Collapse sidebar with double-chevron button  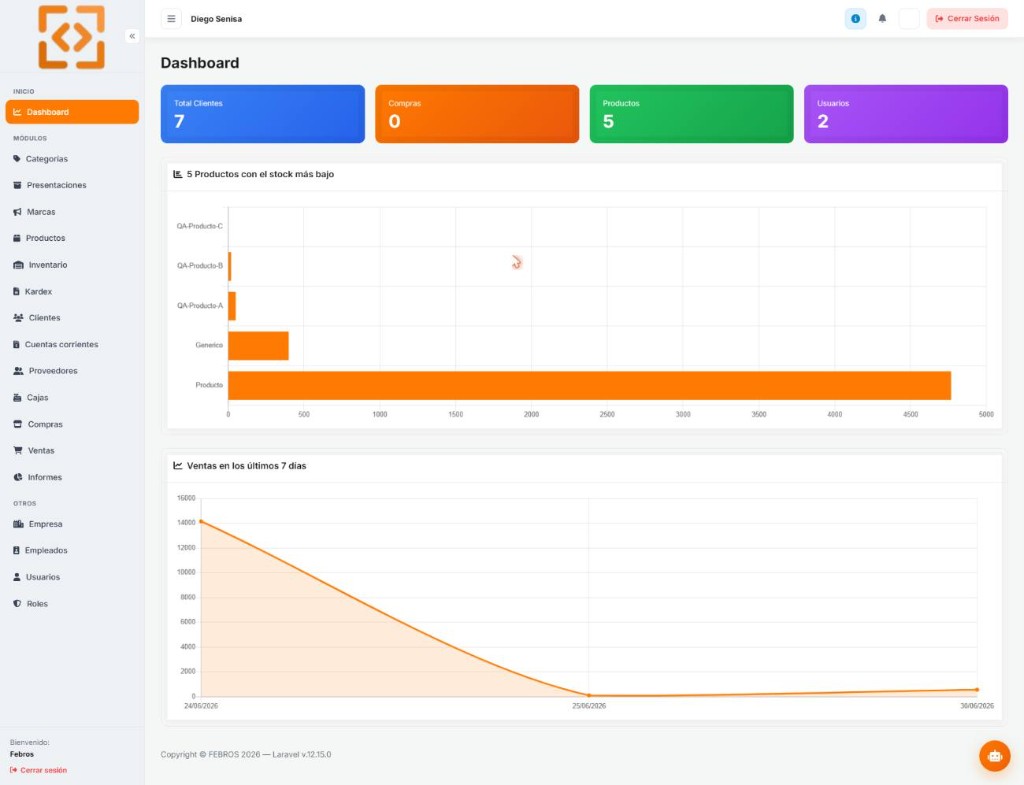point(132,36)
